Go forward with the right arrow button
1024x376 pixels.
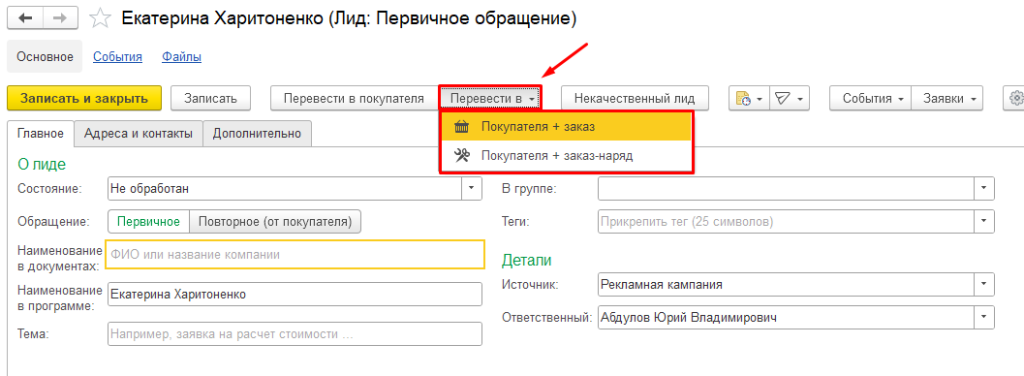60,18
